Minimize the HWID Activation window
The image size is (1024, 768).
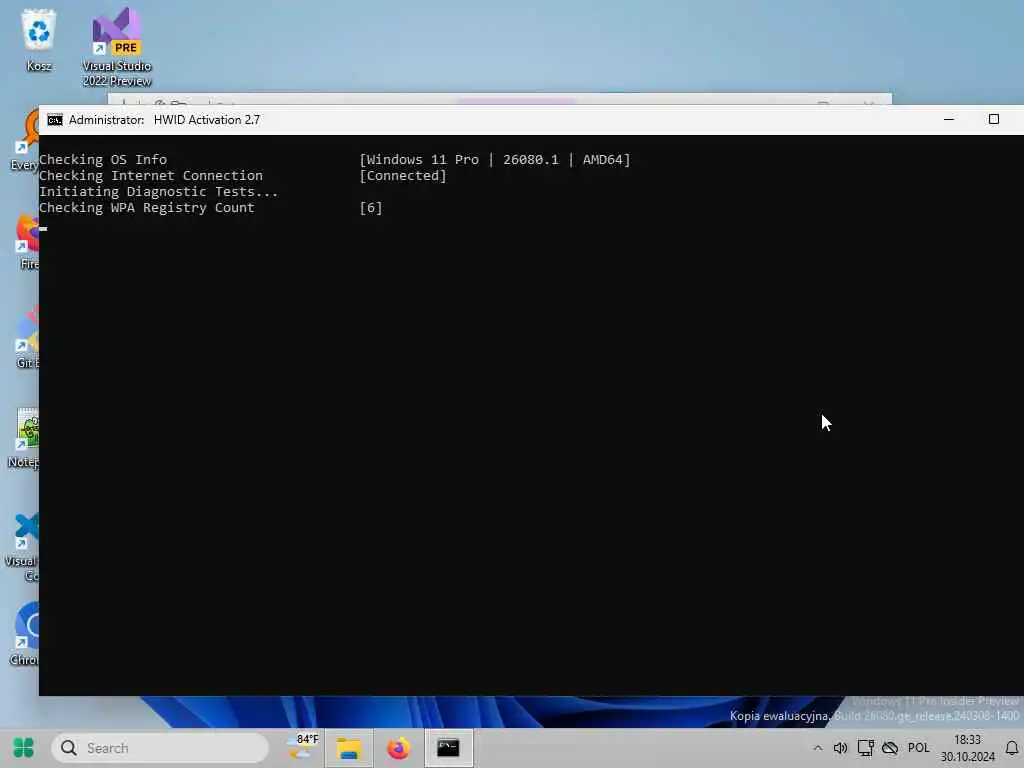point(949,120)
